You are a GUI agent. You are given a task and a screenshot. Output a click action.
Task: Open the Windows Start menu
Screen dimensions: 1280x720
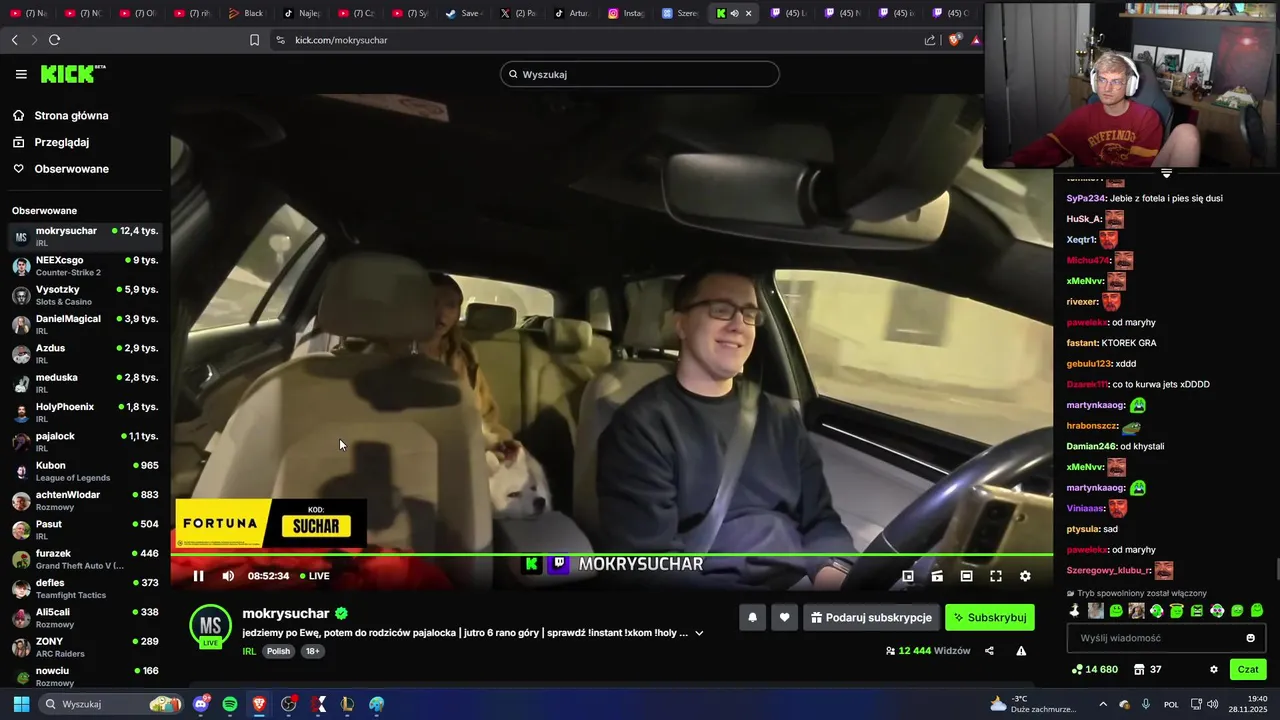(21, 704)
